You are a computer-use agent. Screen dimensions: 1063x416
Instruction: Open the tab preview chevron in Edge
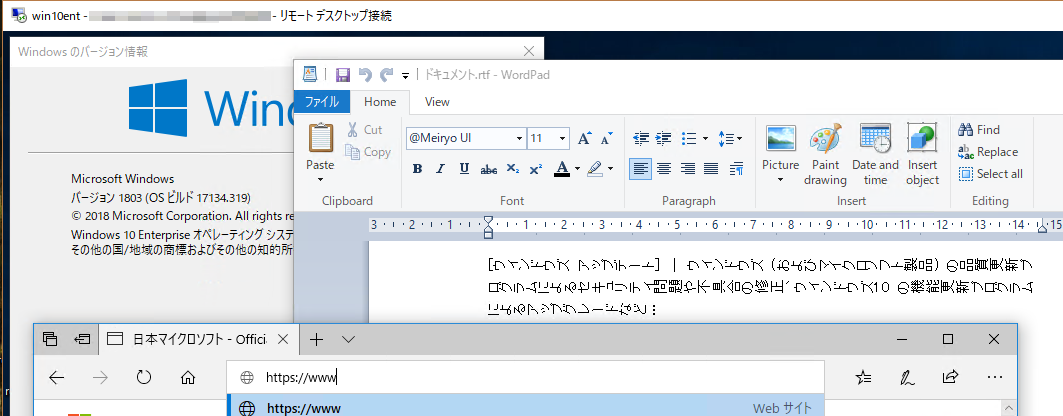click(x=348, y=339)
